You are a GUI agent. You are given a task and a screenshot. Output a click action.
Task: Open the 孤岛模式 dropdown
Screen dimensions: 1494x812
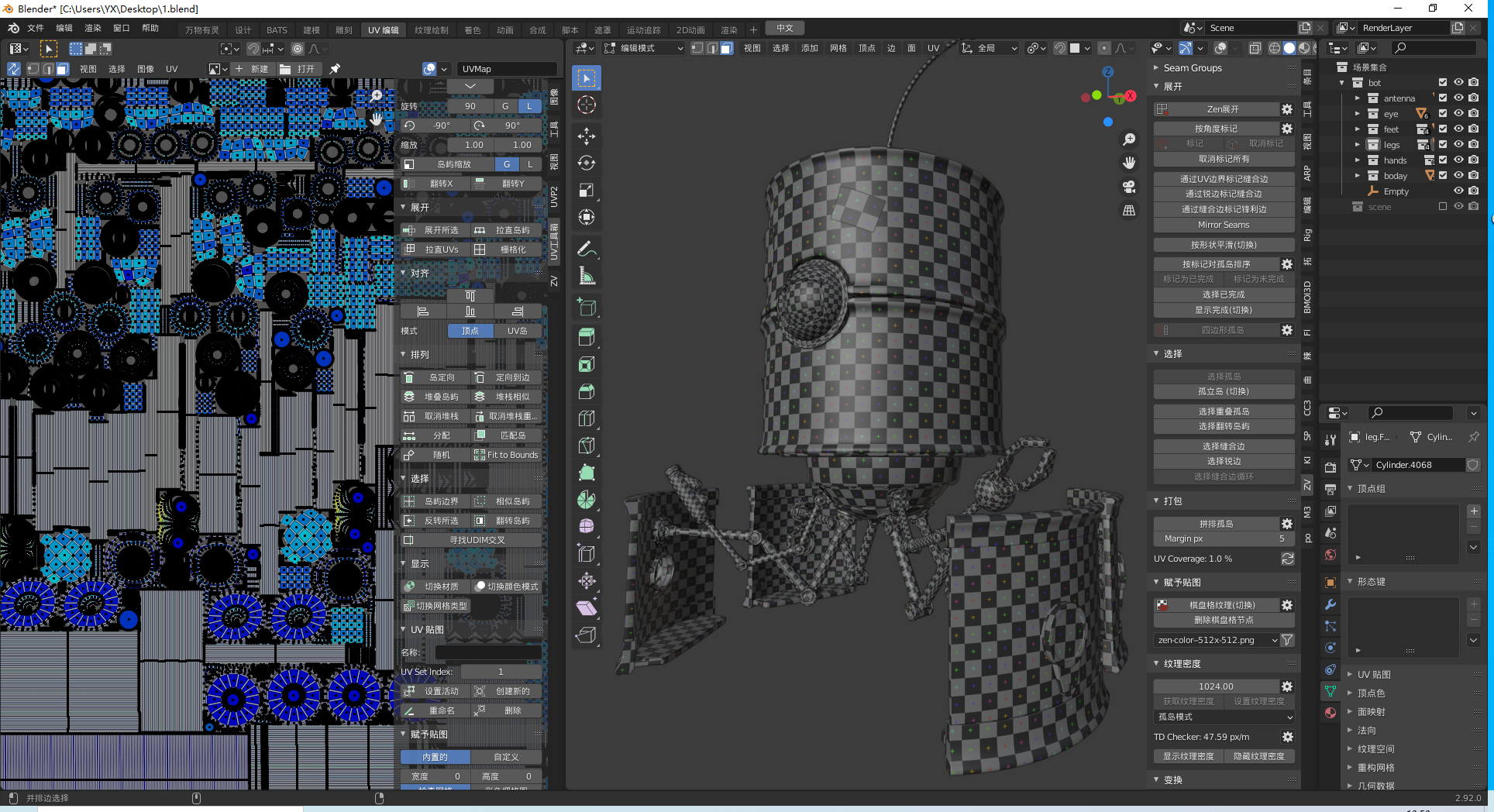click(1224, 717)
